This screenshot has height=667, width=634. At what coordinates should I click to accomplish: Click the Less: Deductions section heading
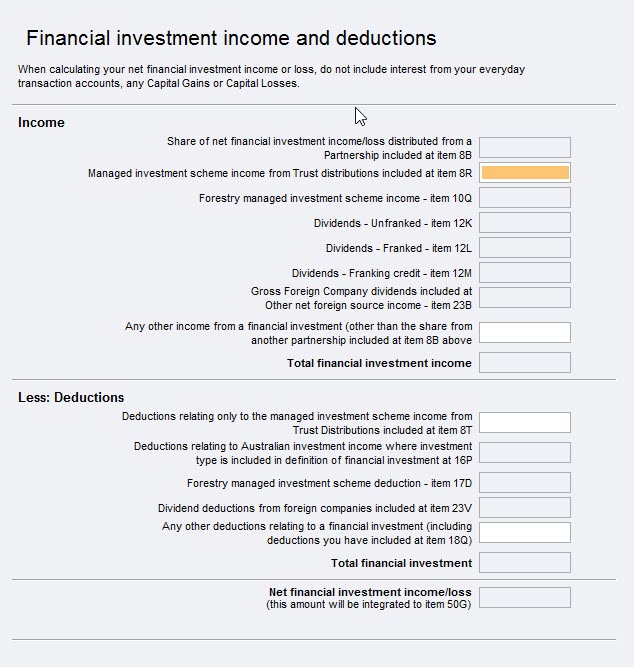pyautogui.click(x=71, y=397)
